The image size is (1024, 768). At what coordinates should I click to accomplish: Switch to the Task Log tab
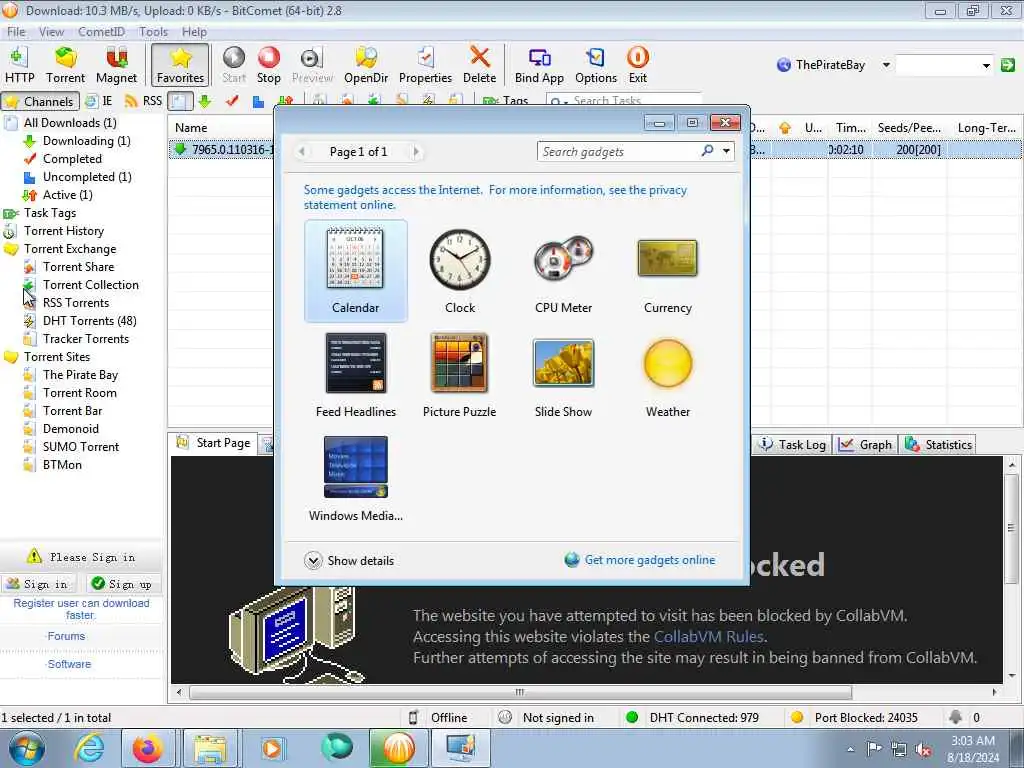click(x=793, y=445)
